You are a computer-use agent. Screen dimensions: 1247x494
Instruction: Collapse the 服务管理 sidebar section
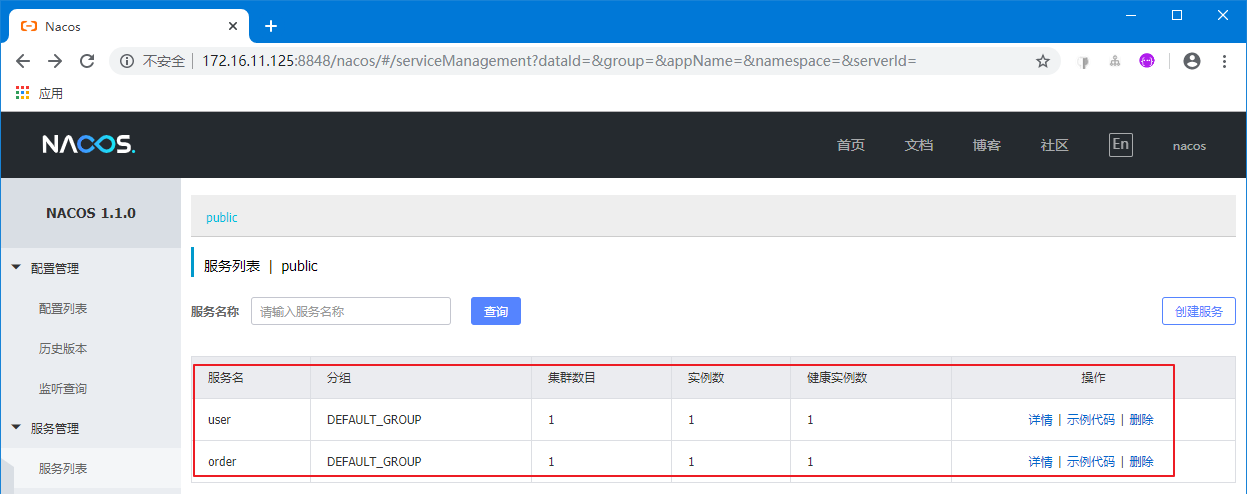pyautogui.click(x=16, y=428)
